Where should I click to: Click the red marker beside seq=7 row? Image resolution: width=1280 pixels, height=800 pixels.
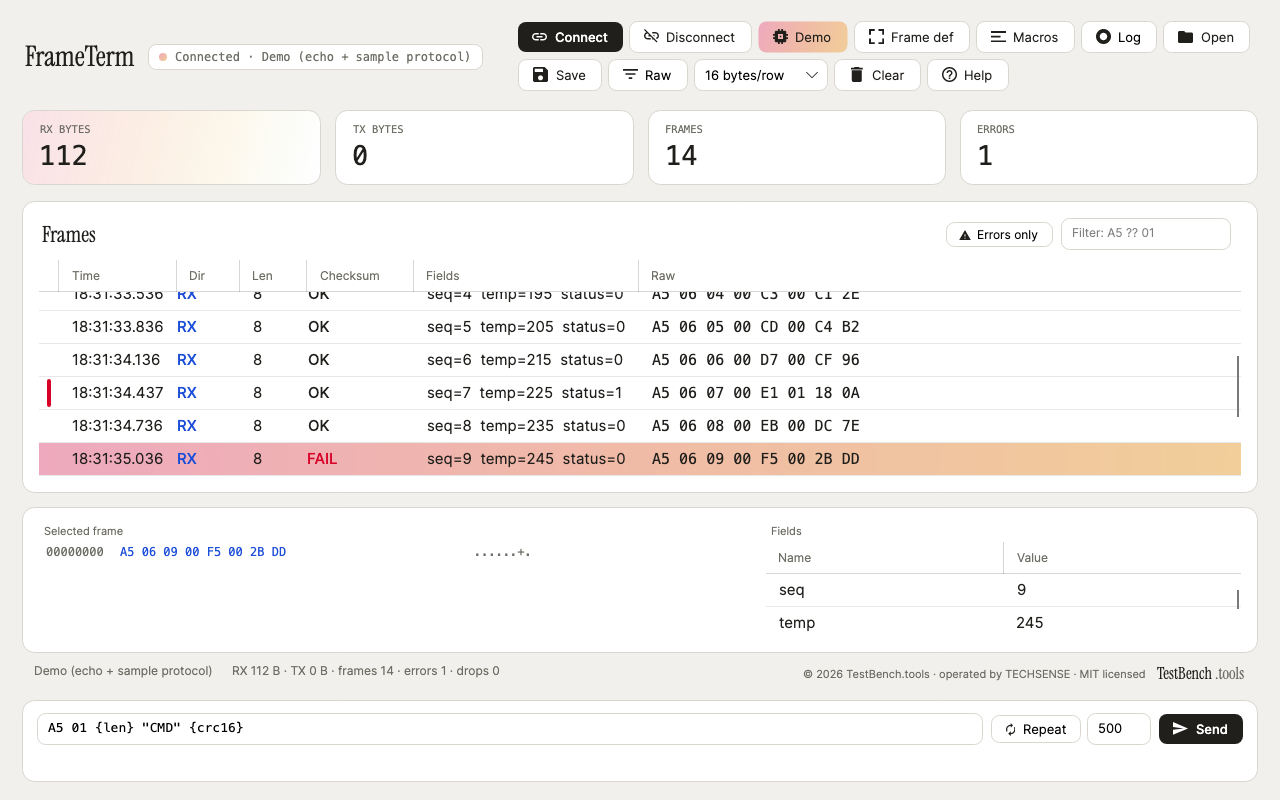pyautogui.click(x=49, y=393)
